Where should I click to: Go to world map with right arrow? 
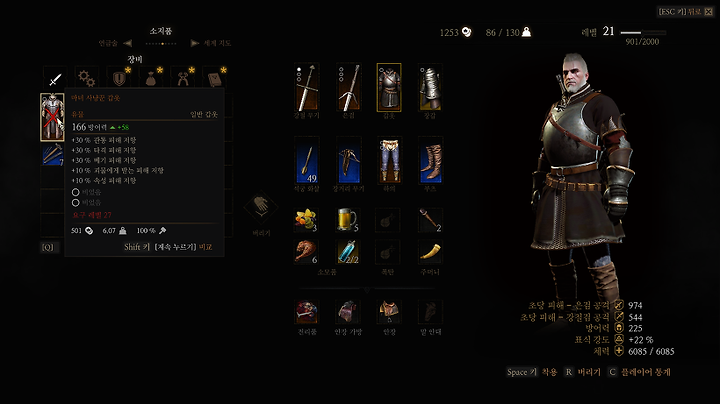[195, 43]
